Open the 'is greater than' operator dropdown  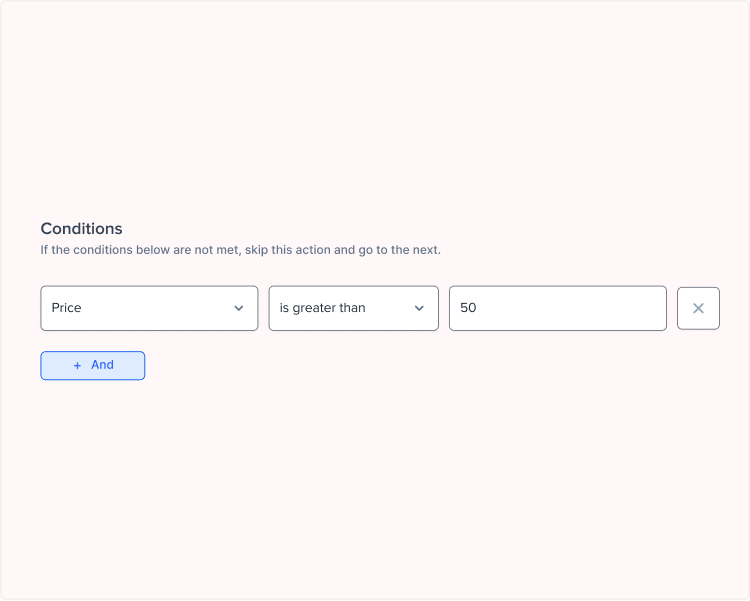tap(353, 308)
